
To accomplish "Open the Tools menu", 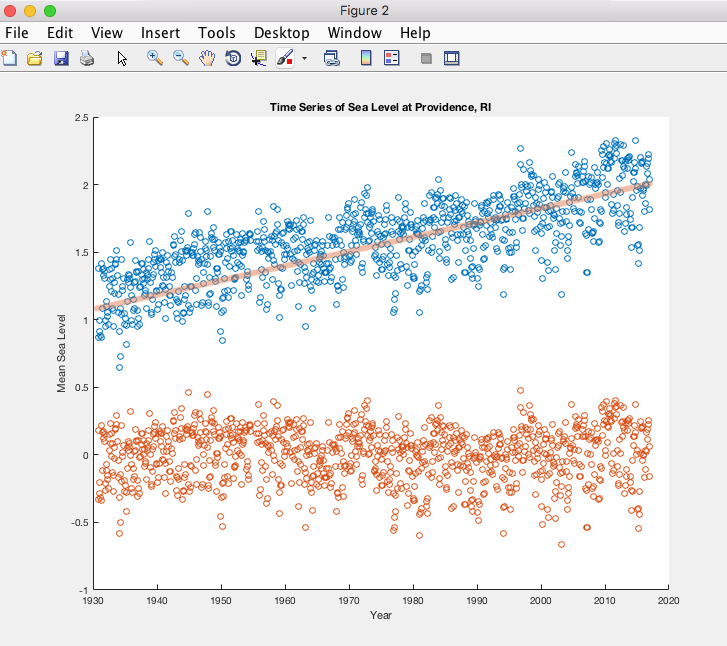I will [217, 33].
